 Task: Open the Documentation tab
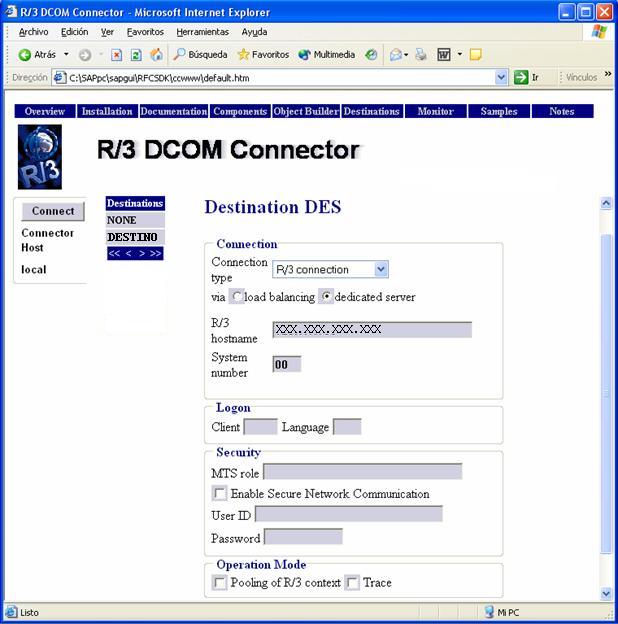pos(174,111)
